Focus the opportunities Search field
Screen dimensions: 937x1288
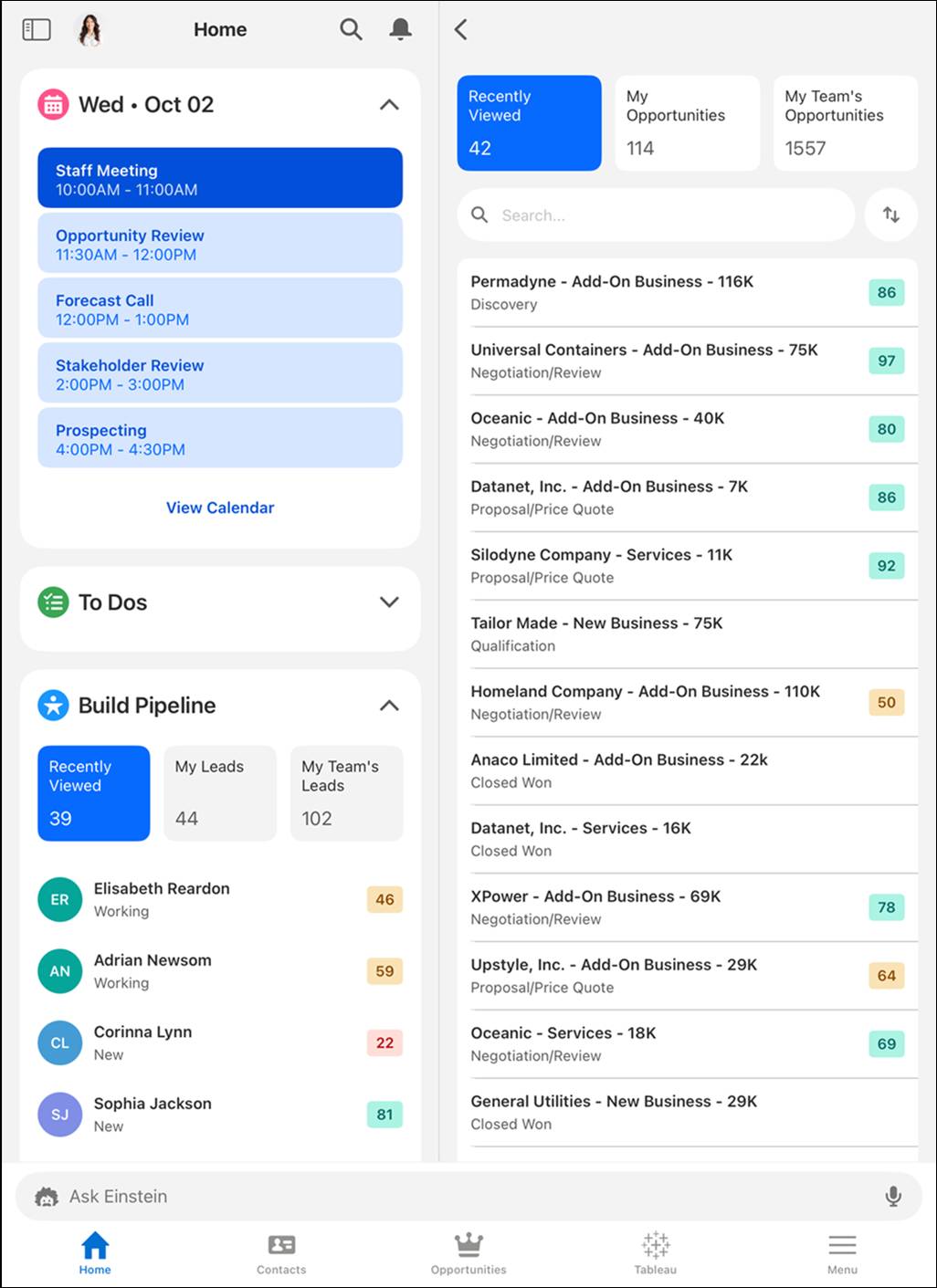click(x=656, y=215)
